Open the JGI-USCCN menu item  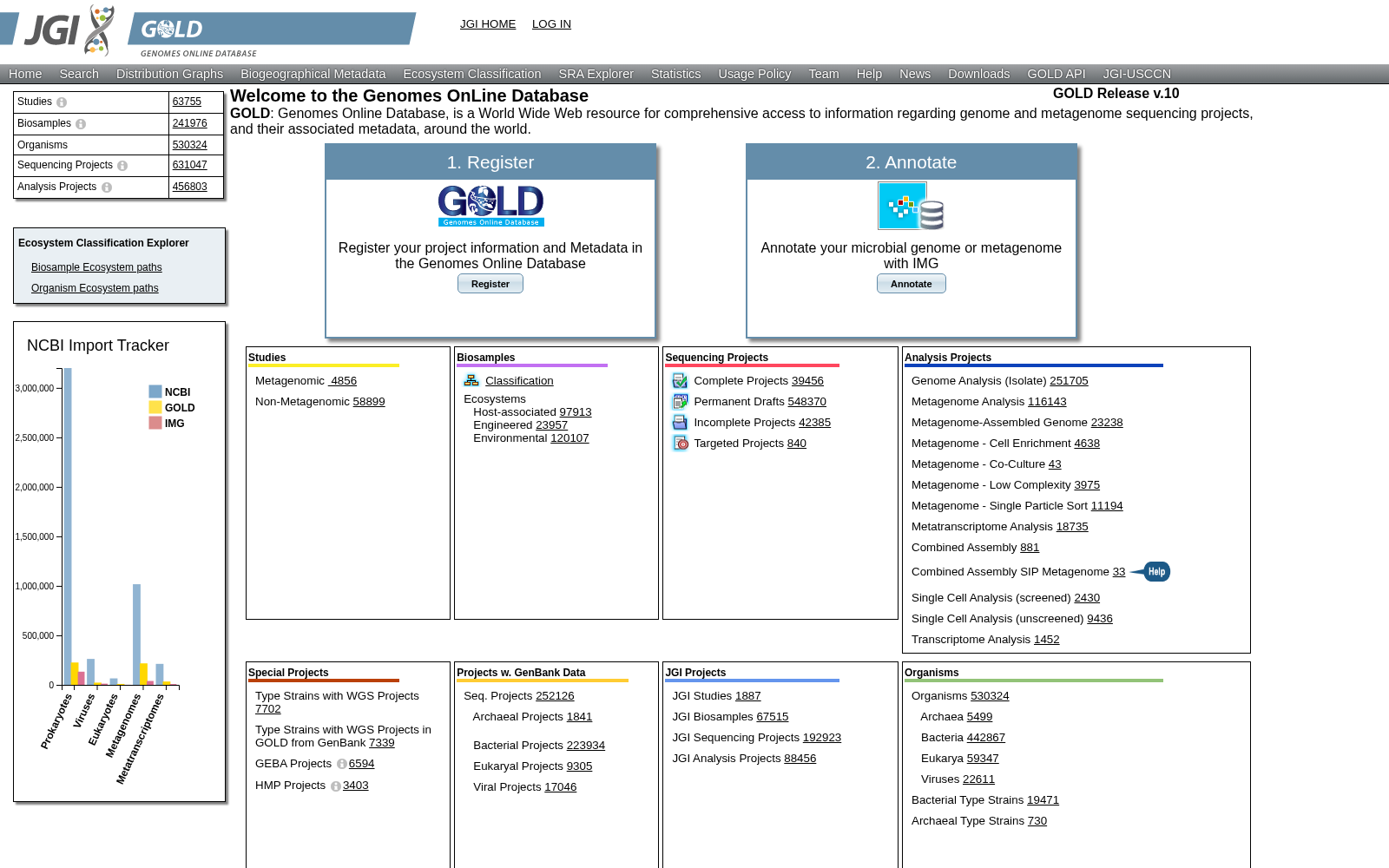click(1136, 74)
